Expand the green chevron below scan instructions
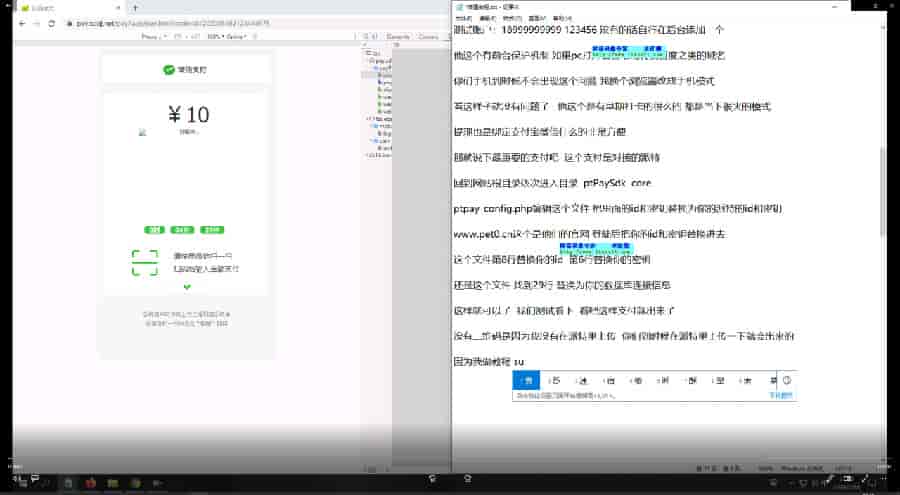 pos(186,288)
